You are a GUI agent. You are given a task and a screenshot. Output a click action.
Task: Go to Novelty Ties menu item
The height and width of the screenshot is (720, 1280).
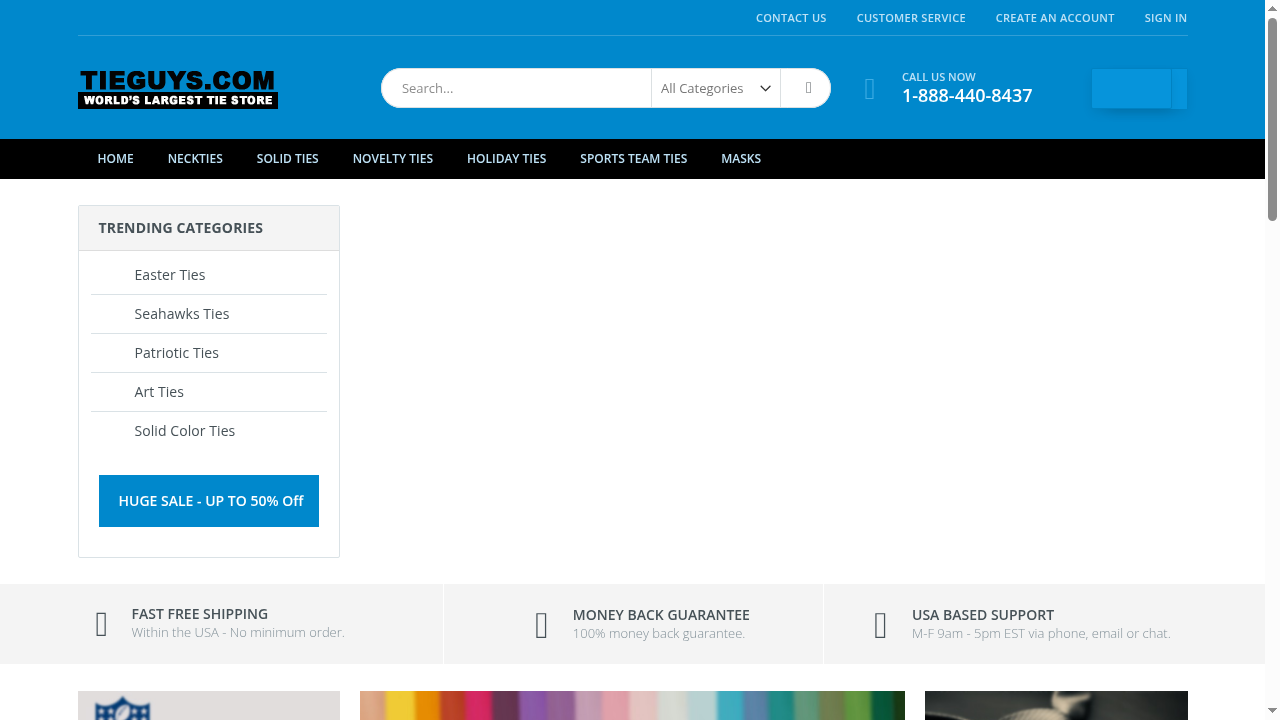coord(392,159)
